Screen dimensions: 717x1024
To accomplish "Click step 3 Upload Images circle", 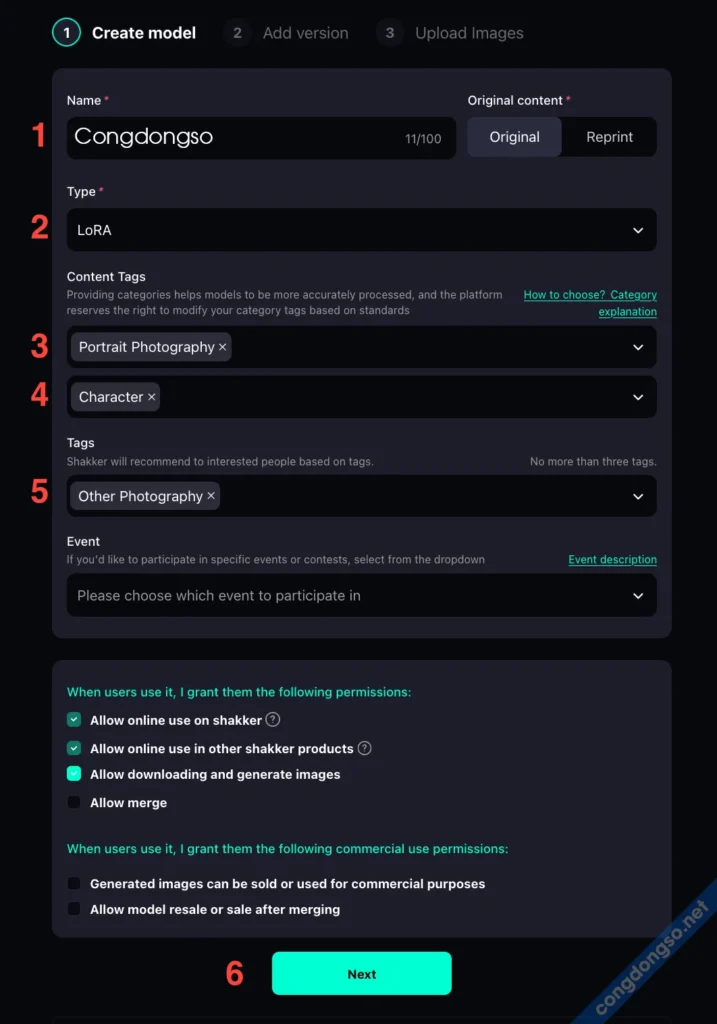I will tap(389, 33).
